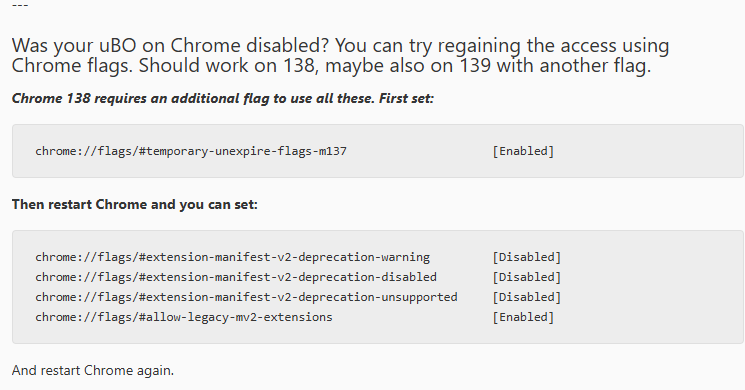Click the heading "Was your uBO on Chrome disabled?"

click(171, 46)
